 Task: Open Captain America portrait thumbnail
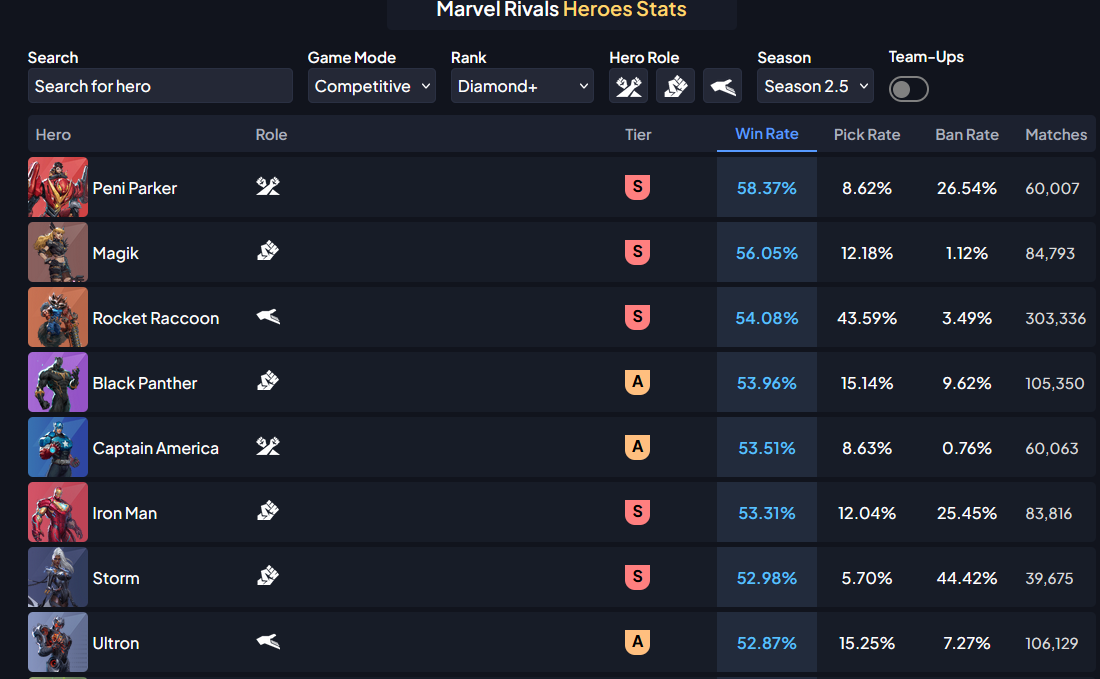tap(58, 448)
